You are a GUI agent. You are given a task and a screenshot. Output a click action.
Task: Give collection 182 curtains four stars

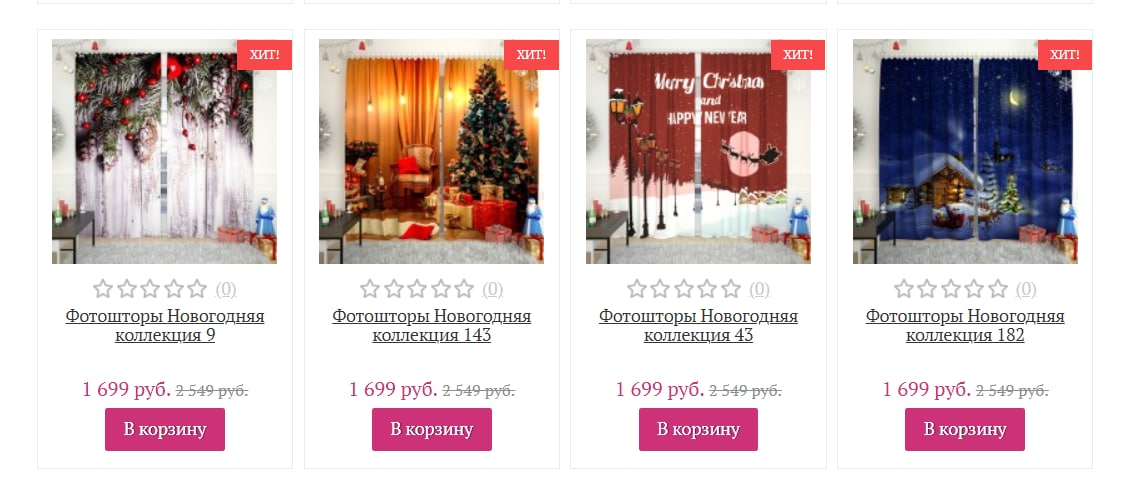[x=974, y=289]
